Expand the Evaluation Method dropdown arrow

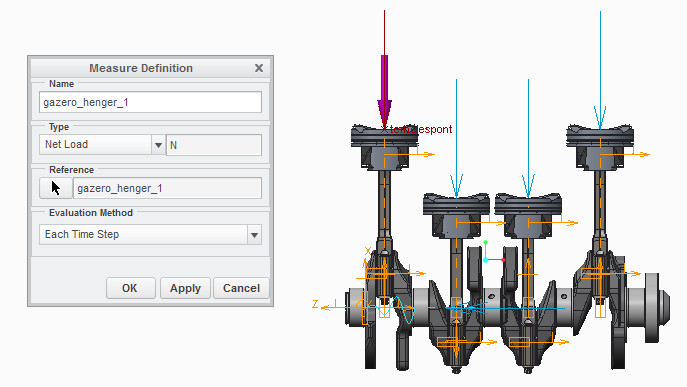point(254,234)
